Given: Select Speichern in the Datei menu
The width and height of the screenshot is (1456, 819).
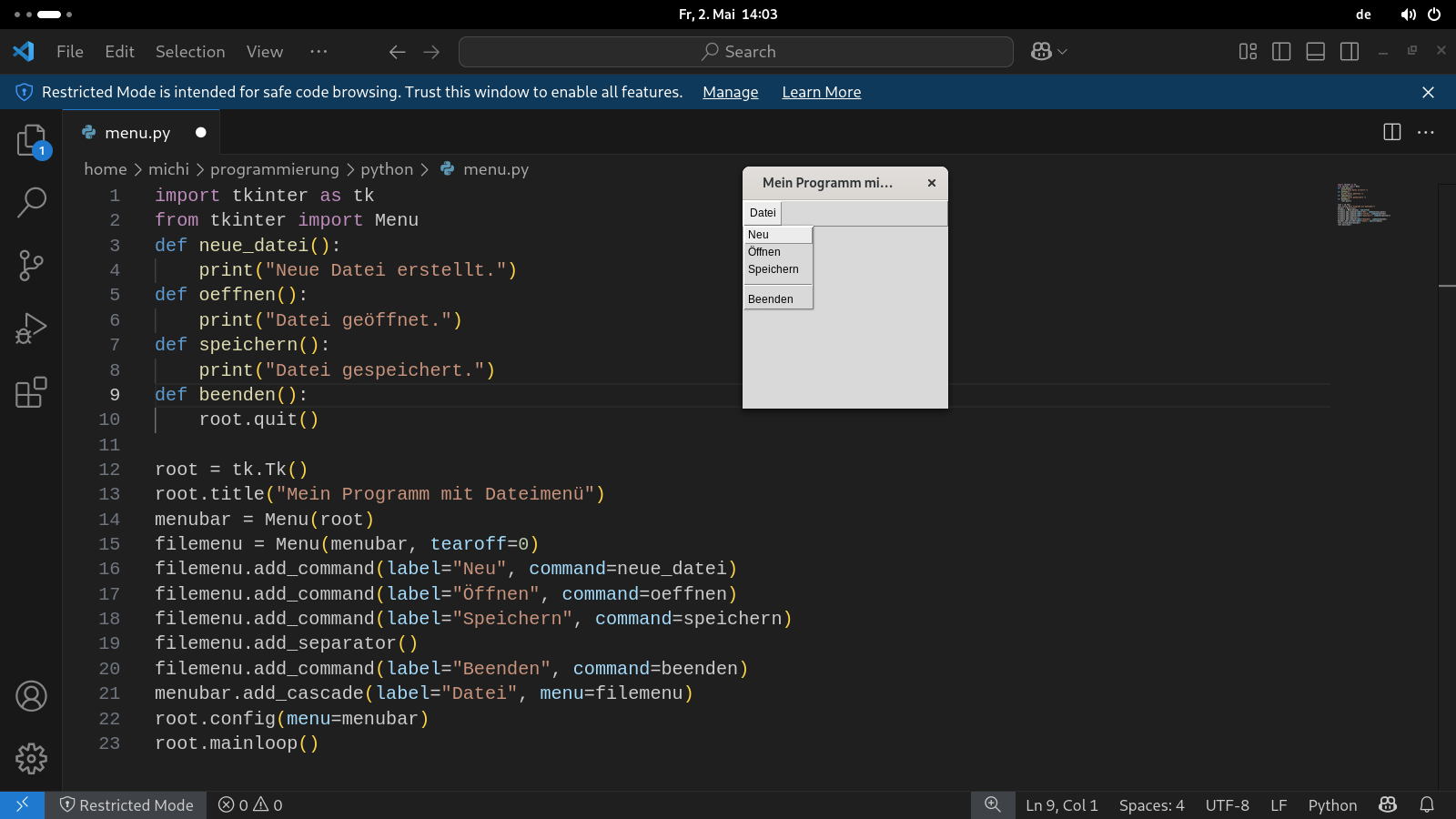Looking at the screenshot, I should [773, 269].
